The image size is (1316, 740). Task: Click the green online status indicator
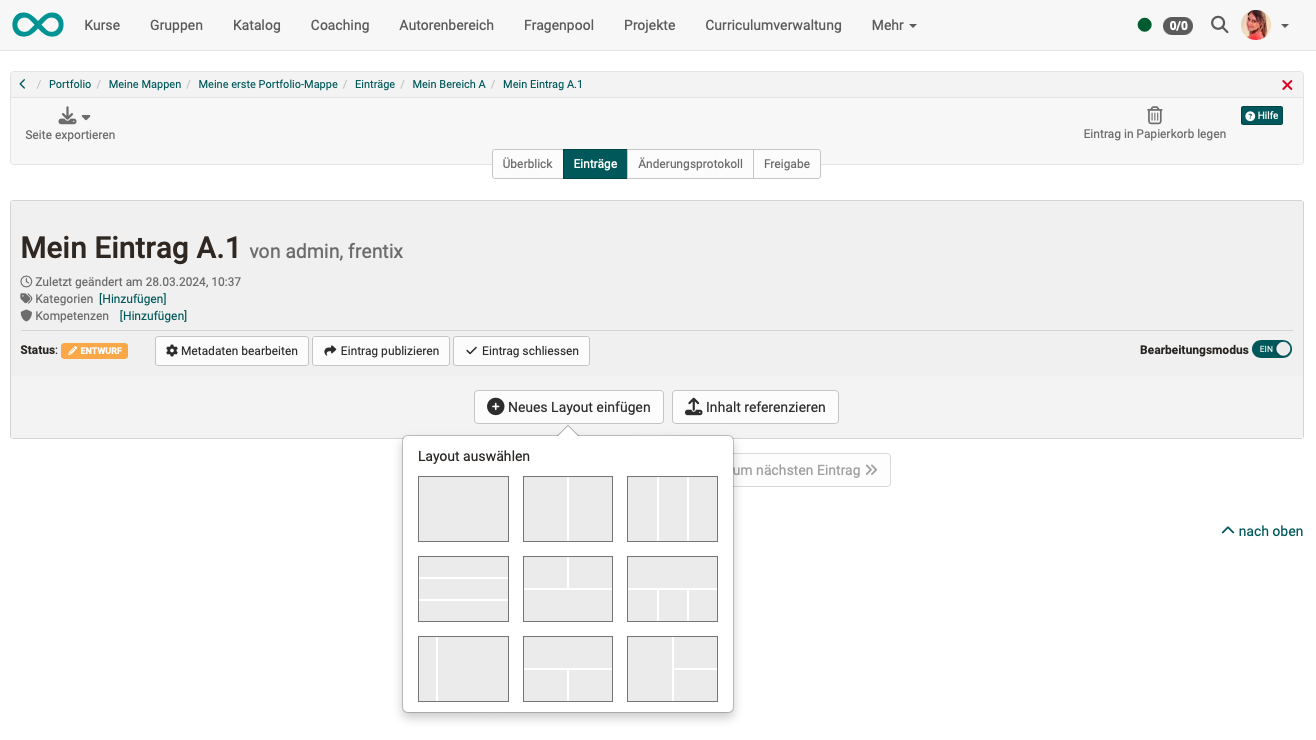tap(1144, 25)
